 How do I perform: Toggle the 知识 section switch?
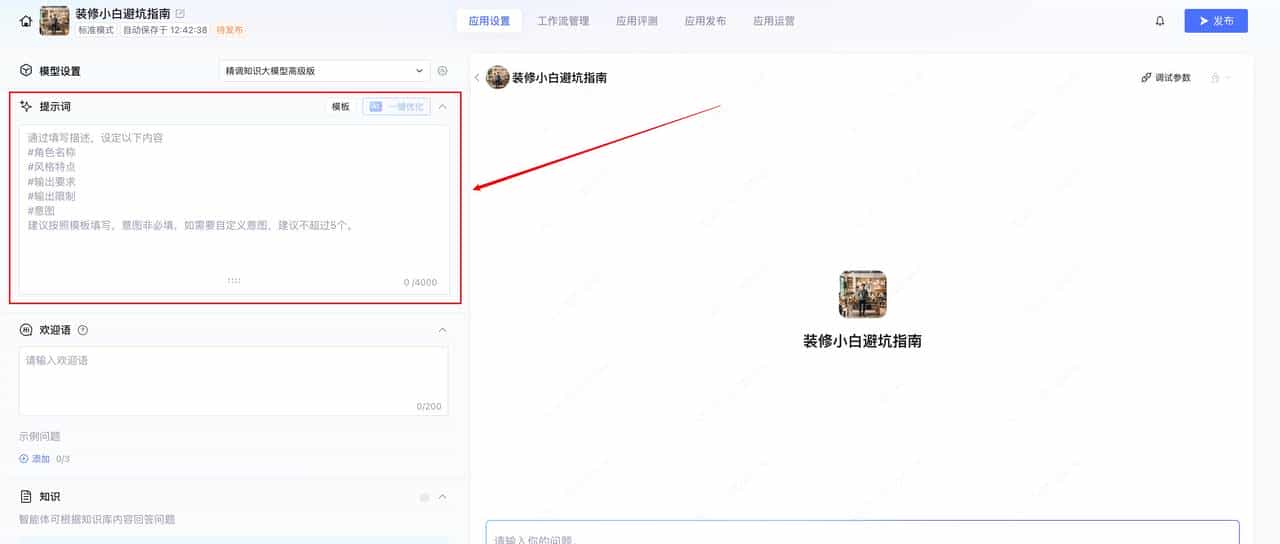click(425, 497)
